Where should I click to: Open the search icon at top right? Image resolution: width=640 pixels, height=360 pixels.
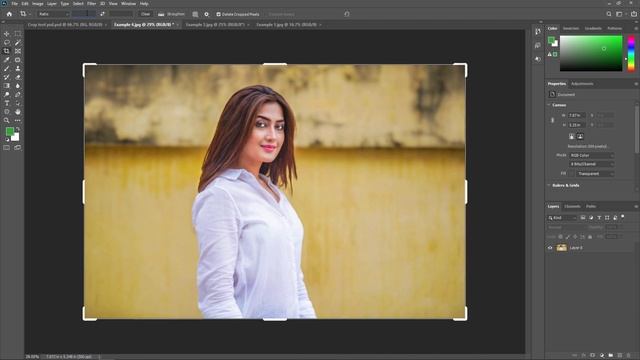coord(609,14)
